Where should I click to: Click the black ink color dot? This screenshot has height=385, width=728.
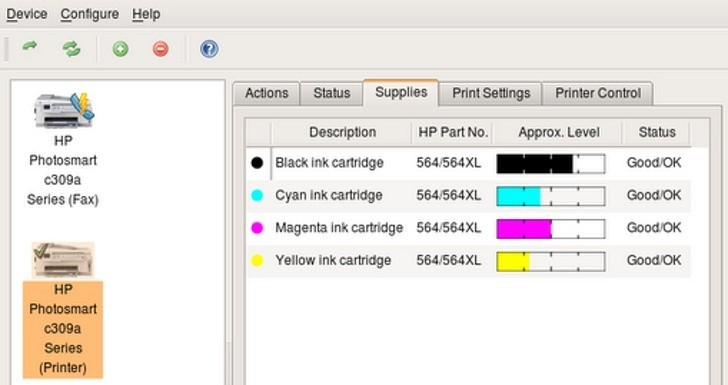click(257, 163)
